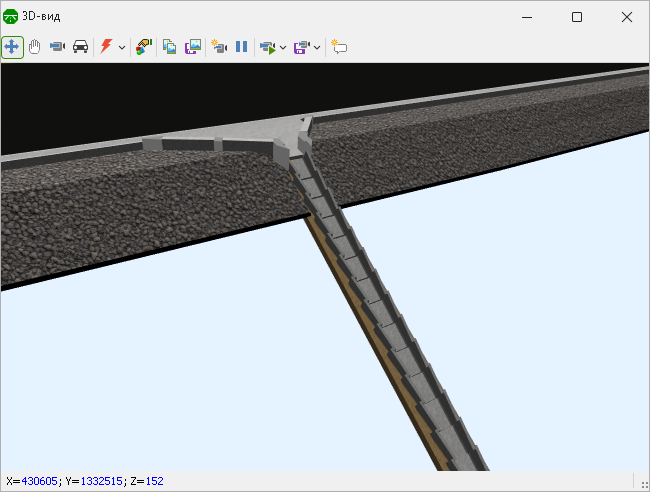Select the four-arrow navigation tool
650x492 pixels.
[x=13, y=47]
